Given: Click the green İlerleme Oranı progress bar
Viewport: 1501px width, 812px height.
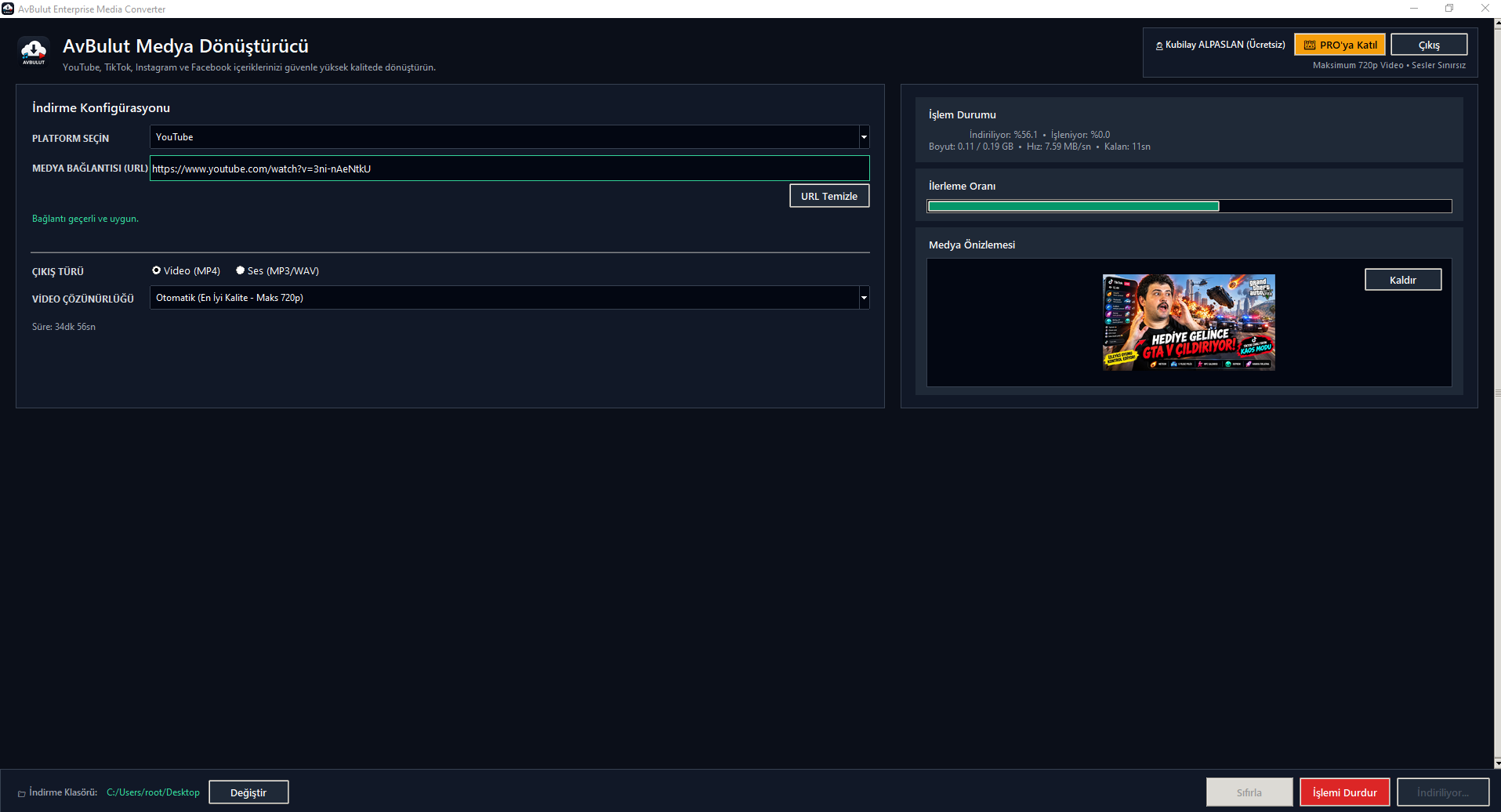Looking at the screenshot, I should [1189, 206].
